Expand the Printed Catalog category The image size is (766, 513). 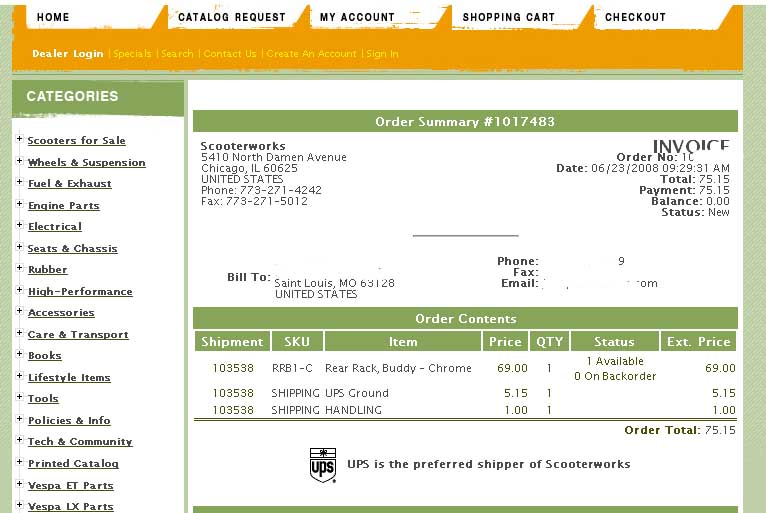19,462
